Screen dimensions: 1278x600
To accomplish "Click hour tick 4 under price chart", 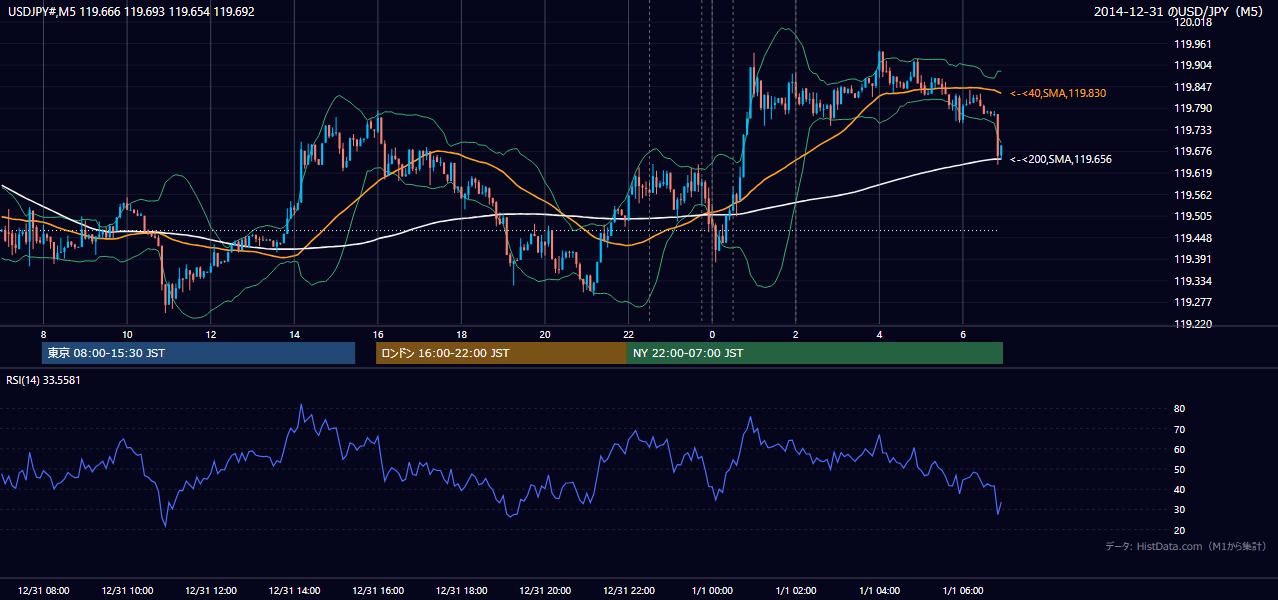I will tap(879, 333).
